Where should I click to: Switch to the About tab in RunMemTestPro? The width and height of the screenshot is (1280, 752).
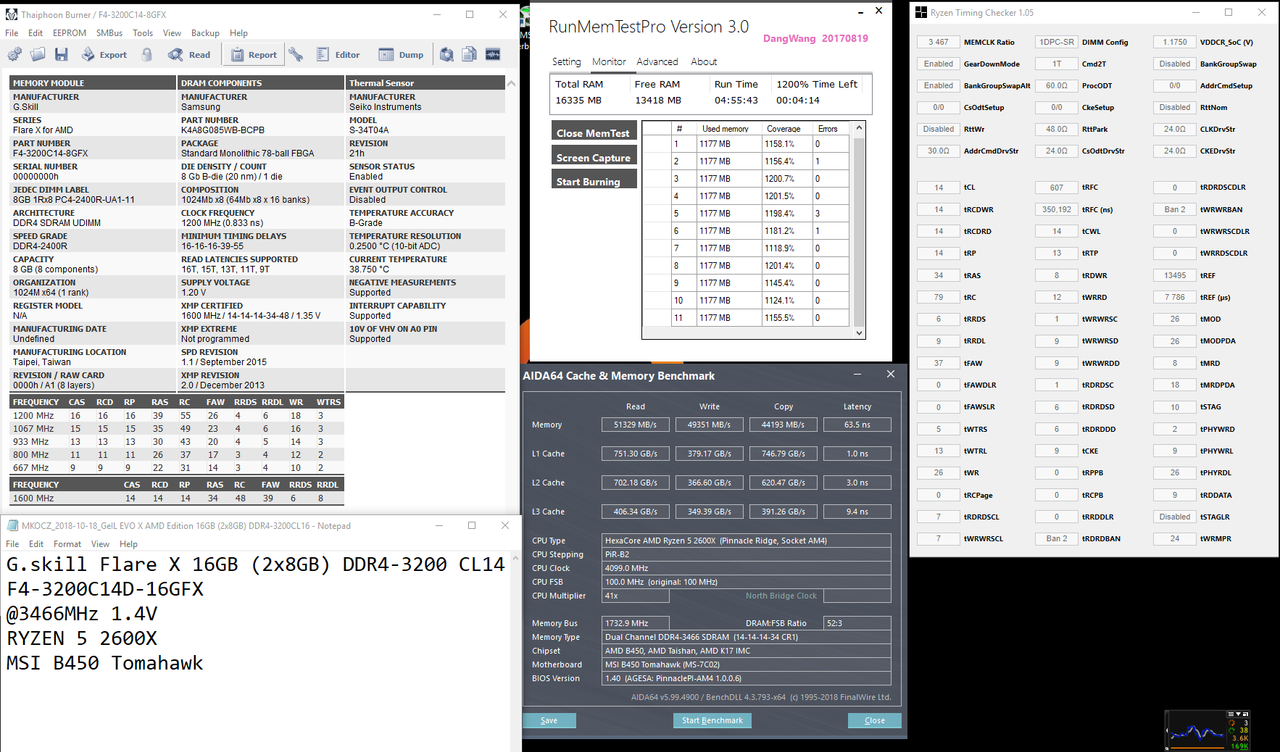[704, 62]
